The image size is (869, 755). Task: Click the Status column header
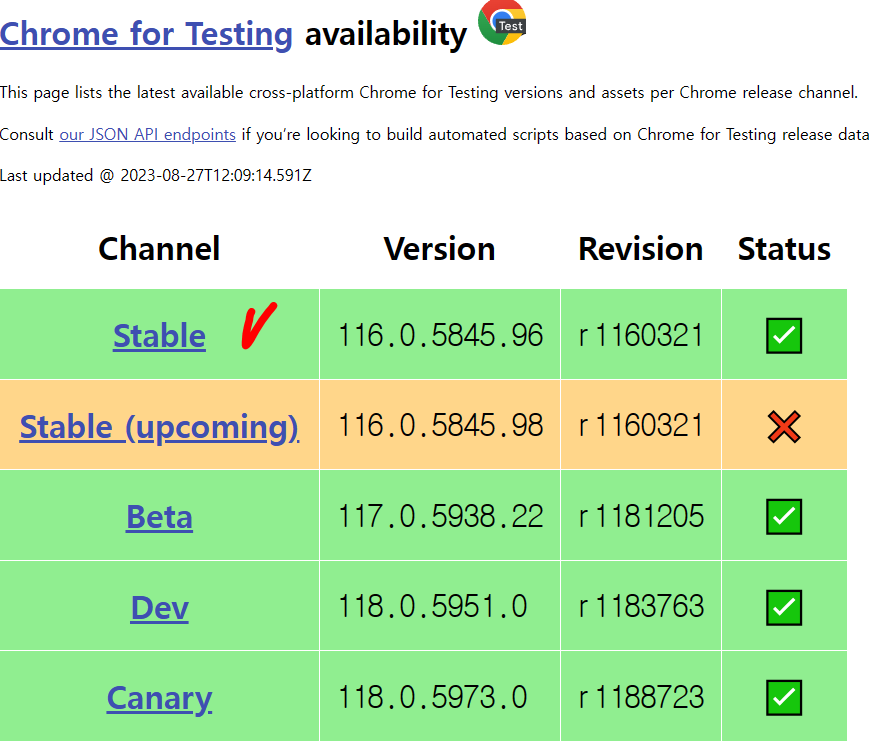784,249
